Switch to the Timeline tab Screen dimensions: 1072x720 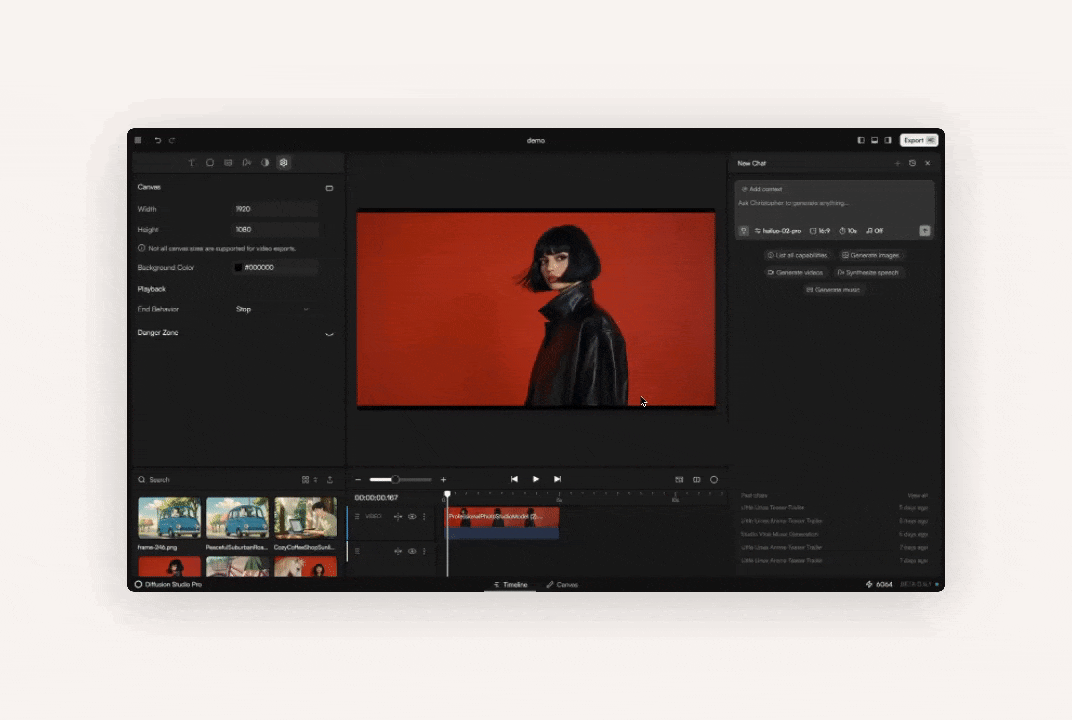[511, 585]
